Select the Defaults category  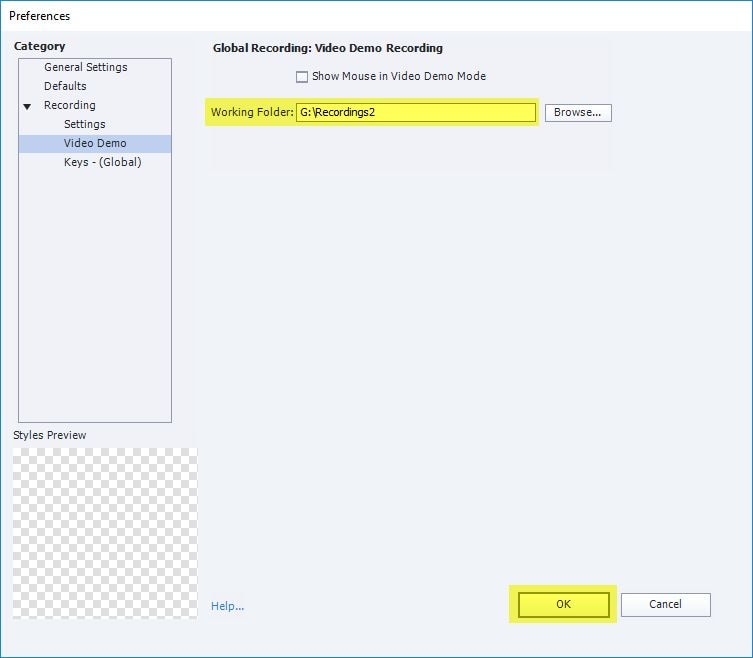(65, 86)
